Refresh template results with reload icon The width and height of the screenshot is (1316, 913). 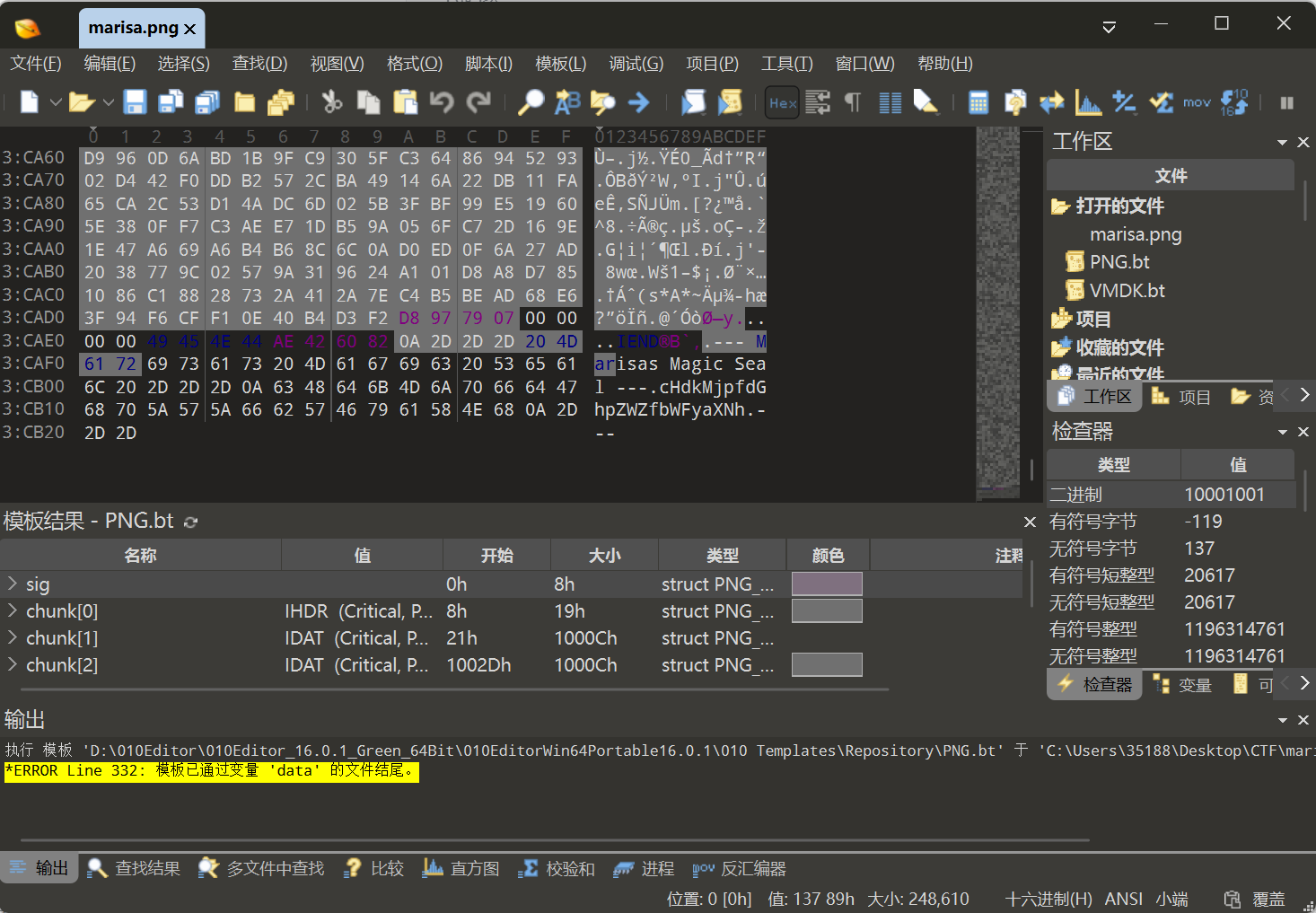190,522
